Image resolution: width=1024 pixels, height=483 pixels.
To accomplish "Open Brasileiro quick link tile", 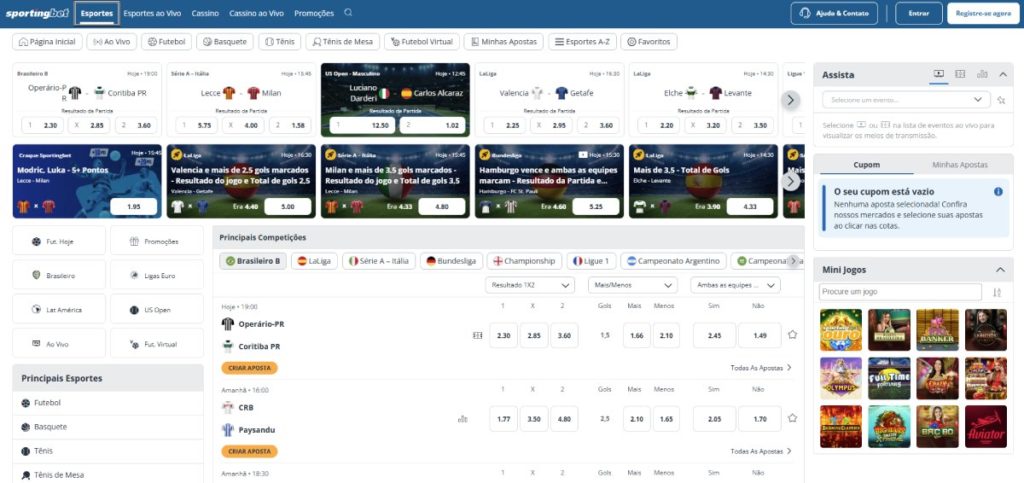I will click(59, 275).
